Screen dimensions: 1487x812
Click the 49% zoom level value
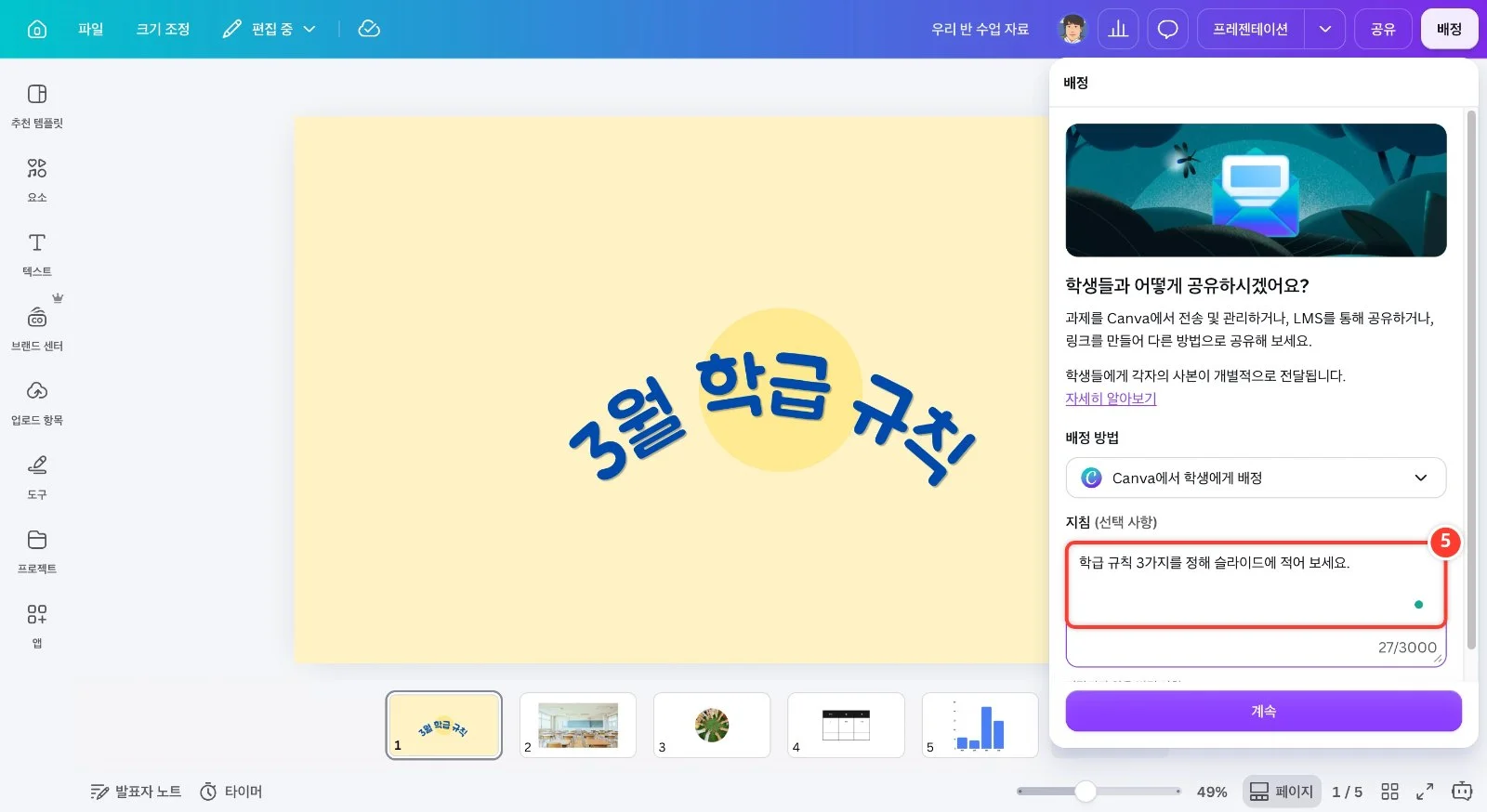(x=1212, y=792)
